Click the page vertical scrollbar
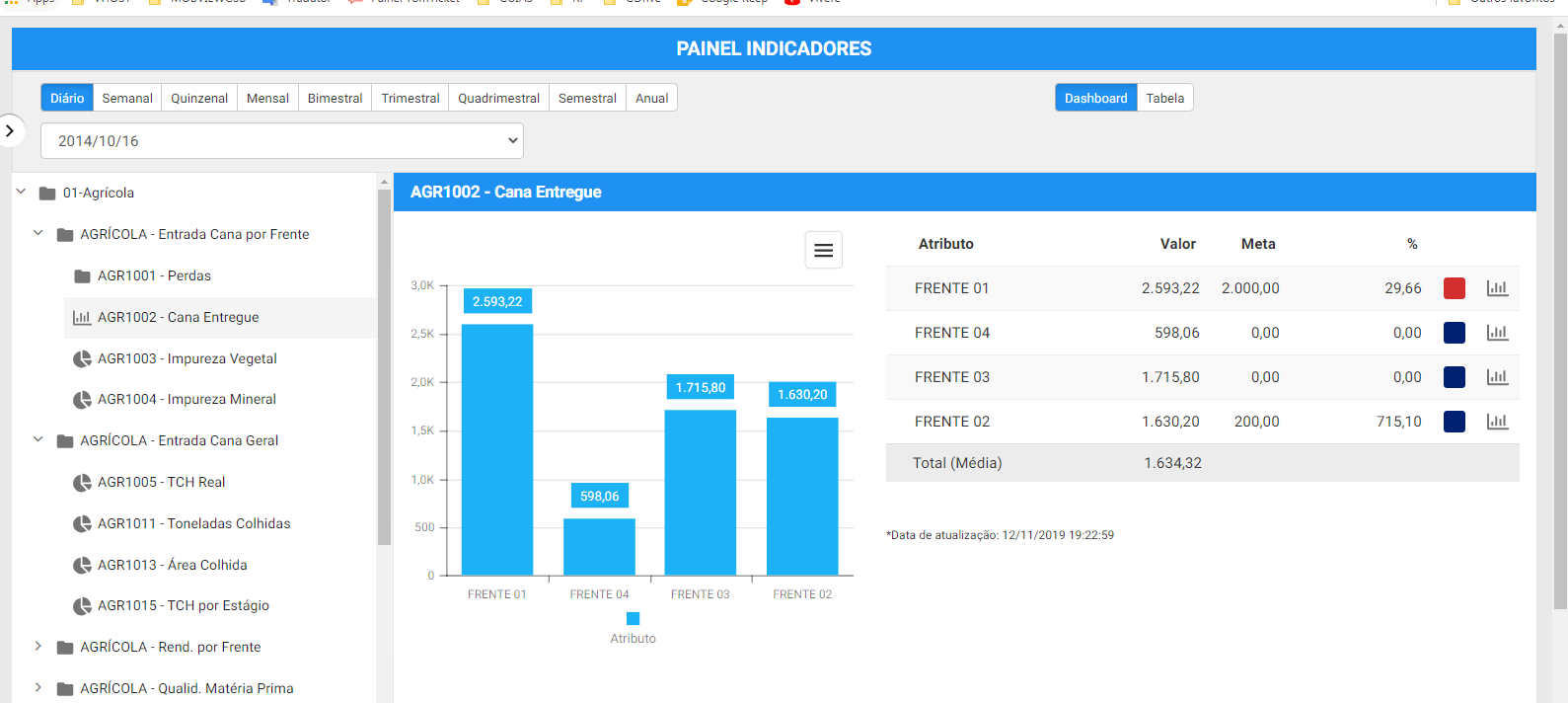Screen dimensions: 1568x703 (x=1560, y=321)
